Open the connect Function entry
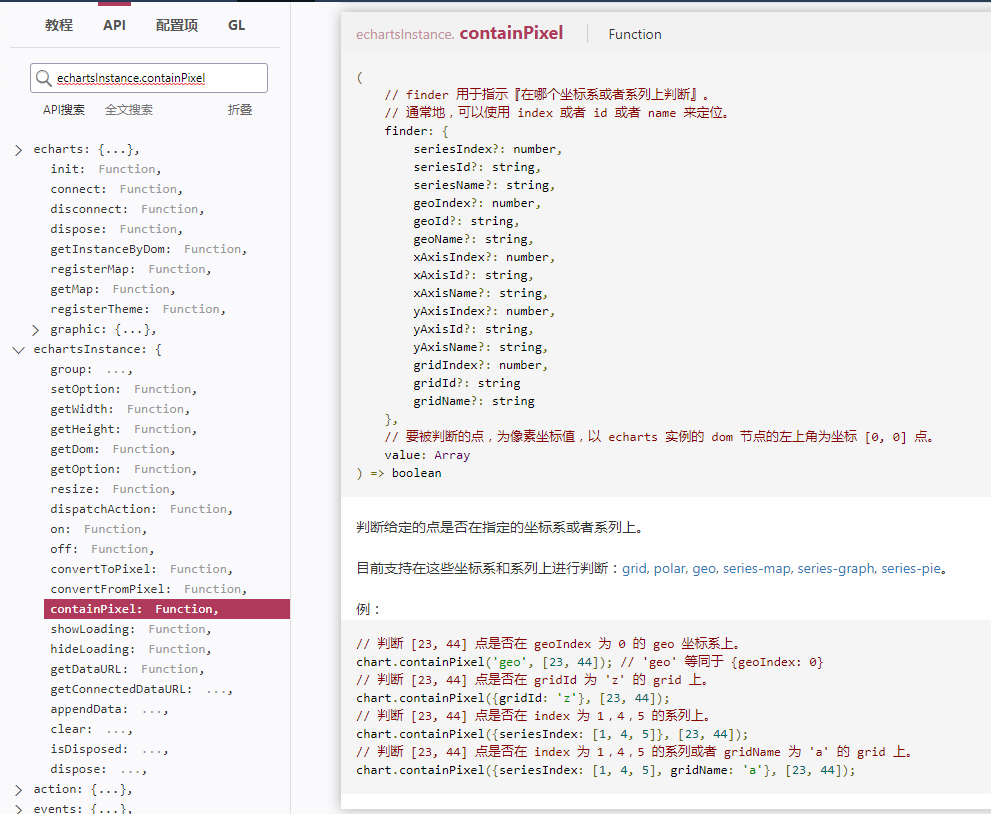The image size is (991, 814). coord(116,190)
